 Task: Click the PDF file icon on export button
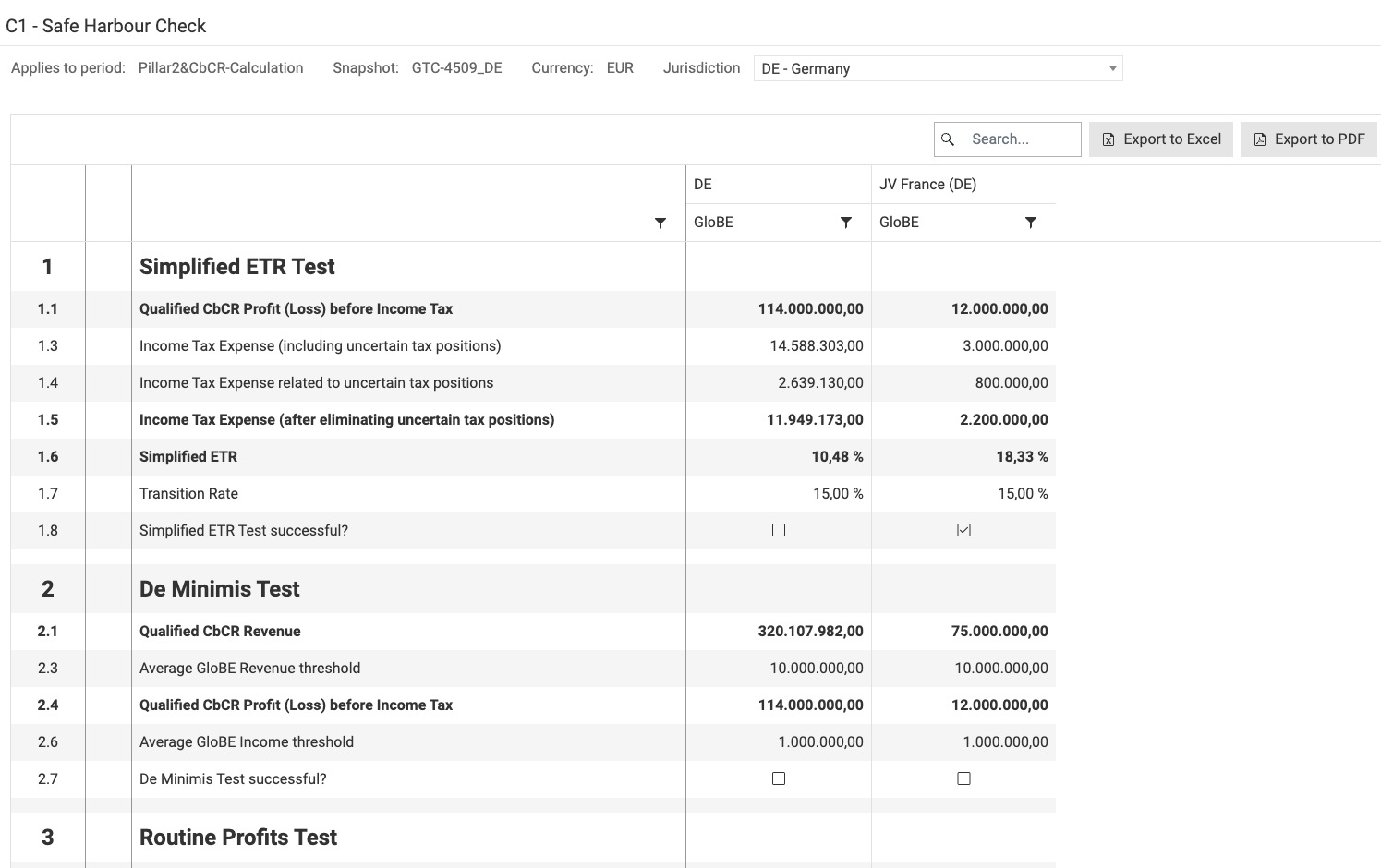(1260, 139)
